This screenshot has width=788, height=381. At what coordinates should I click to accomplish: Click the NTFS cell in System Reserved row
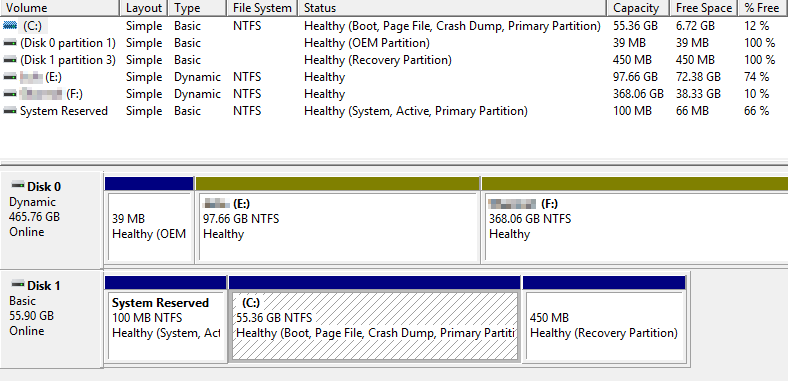247,111
